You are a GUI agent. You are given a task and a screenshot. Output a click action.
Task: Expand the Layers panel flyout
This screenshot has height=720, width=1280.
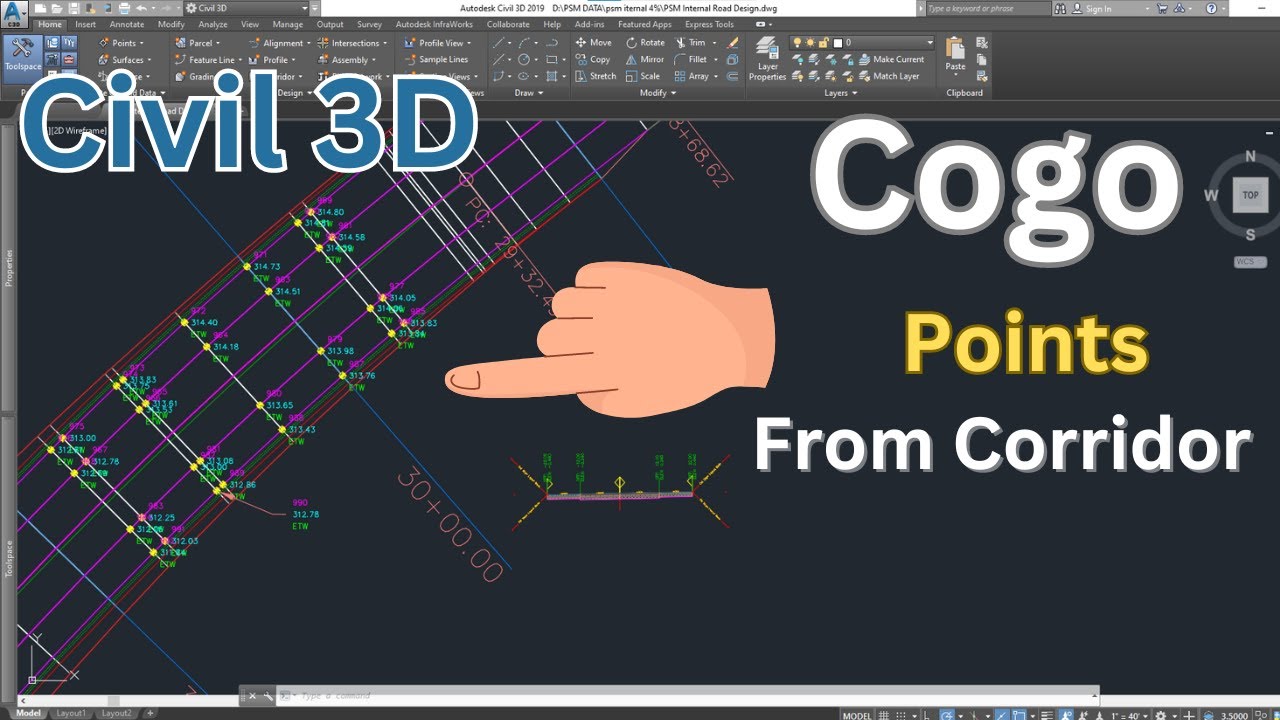tap(841, 93)
